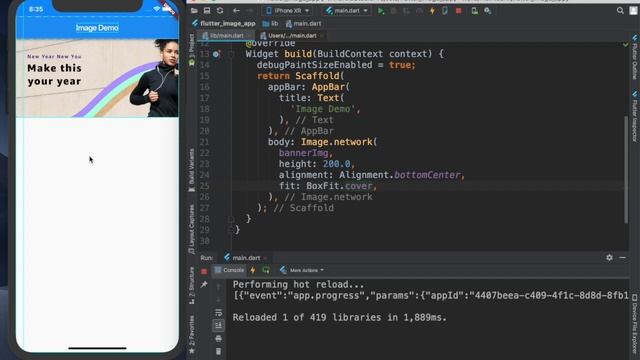Click the main.dart breadcrumb

303,24
